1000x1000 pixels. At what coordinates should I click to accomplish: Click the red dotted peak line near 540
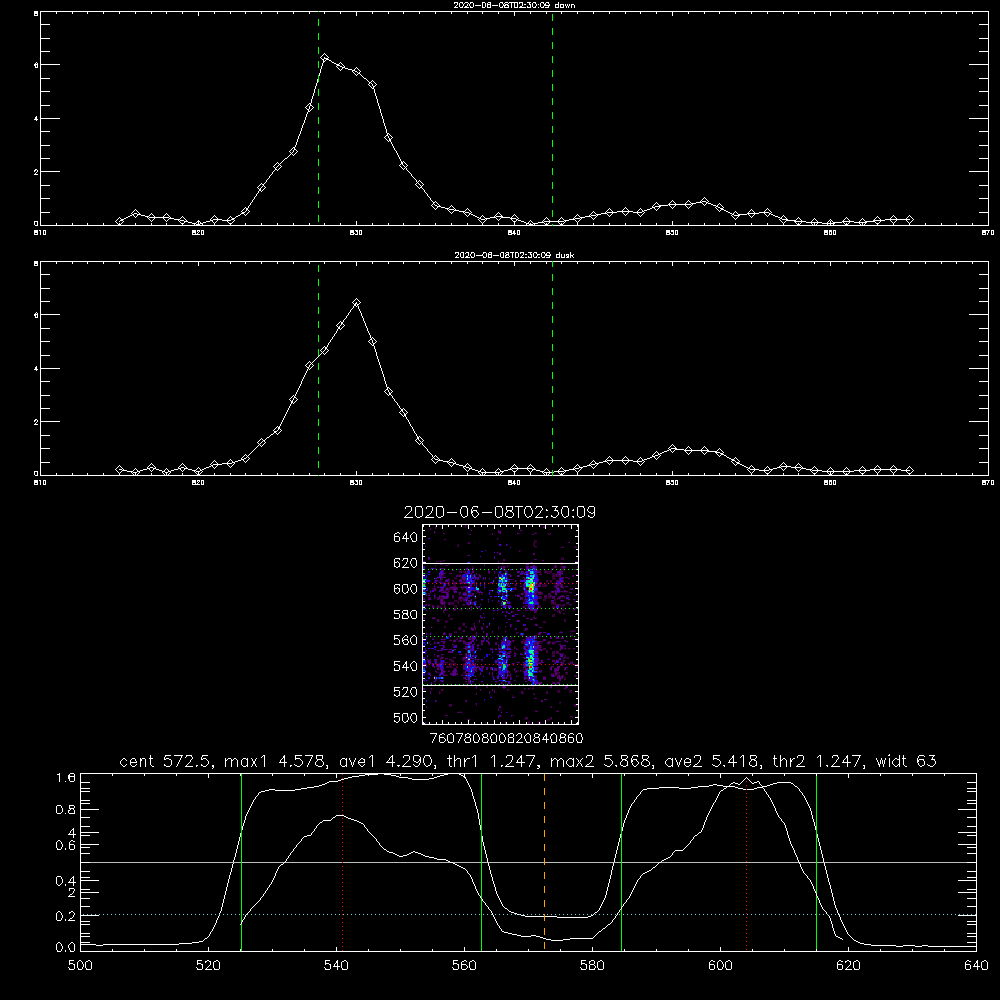(342, 862)
